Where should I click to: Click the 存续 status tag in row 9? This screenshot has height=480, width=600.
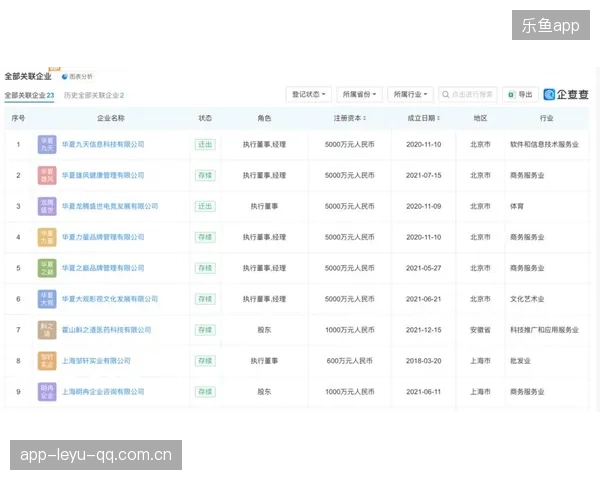coord(205,392)
